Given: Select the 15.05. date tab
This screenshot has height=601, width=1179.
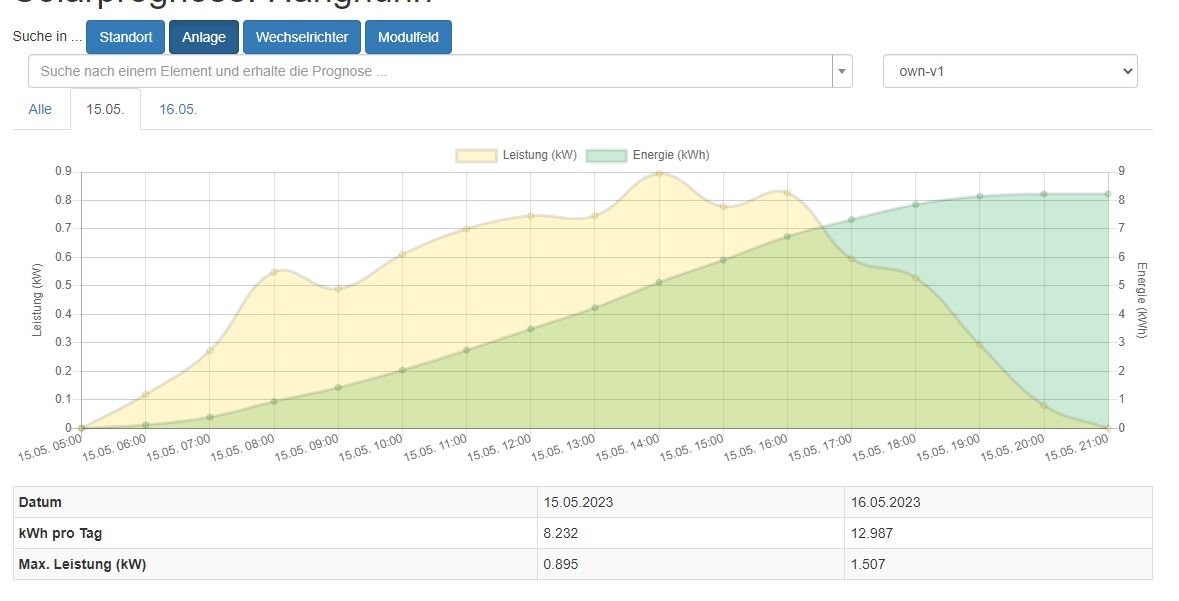Looking at the screenshot, I should click(x=105, y=109).
